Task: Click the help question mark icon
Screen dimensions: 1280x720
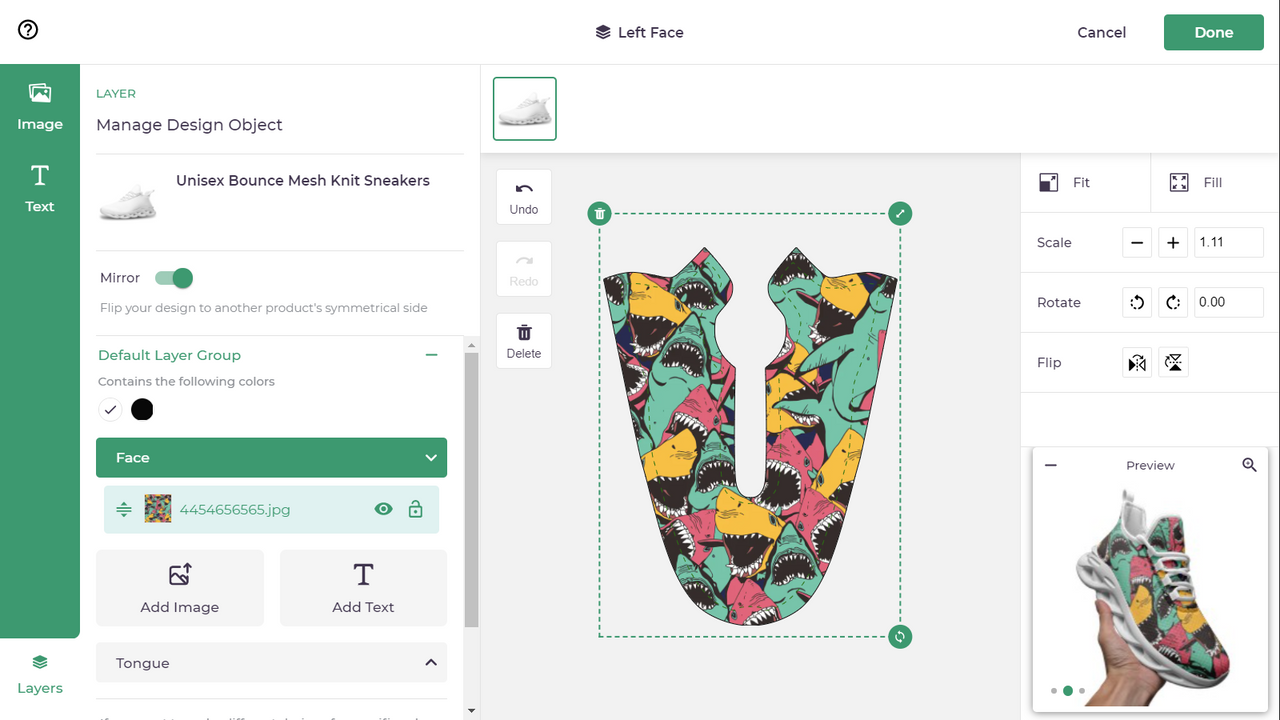Action: point(27,30)
